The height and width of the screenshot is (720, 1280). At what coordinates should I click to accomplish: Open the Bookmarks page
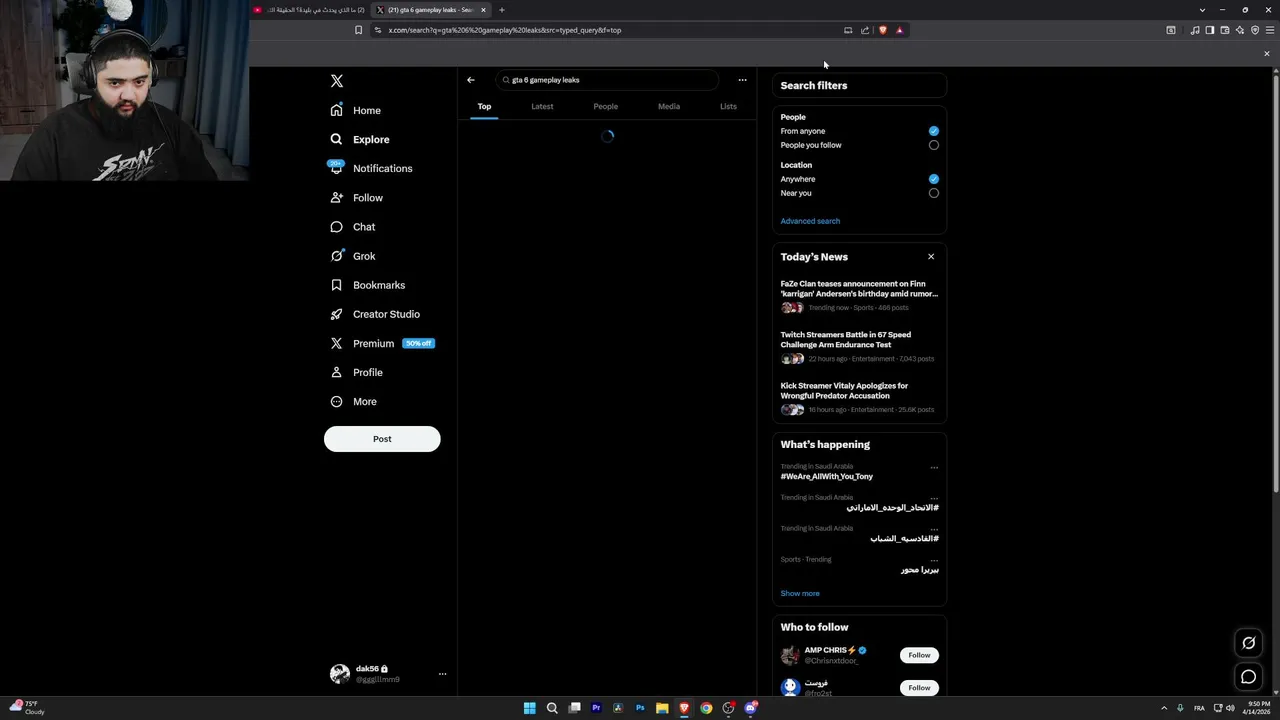coord(367,285)
